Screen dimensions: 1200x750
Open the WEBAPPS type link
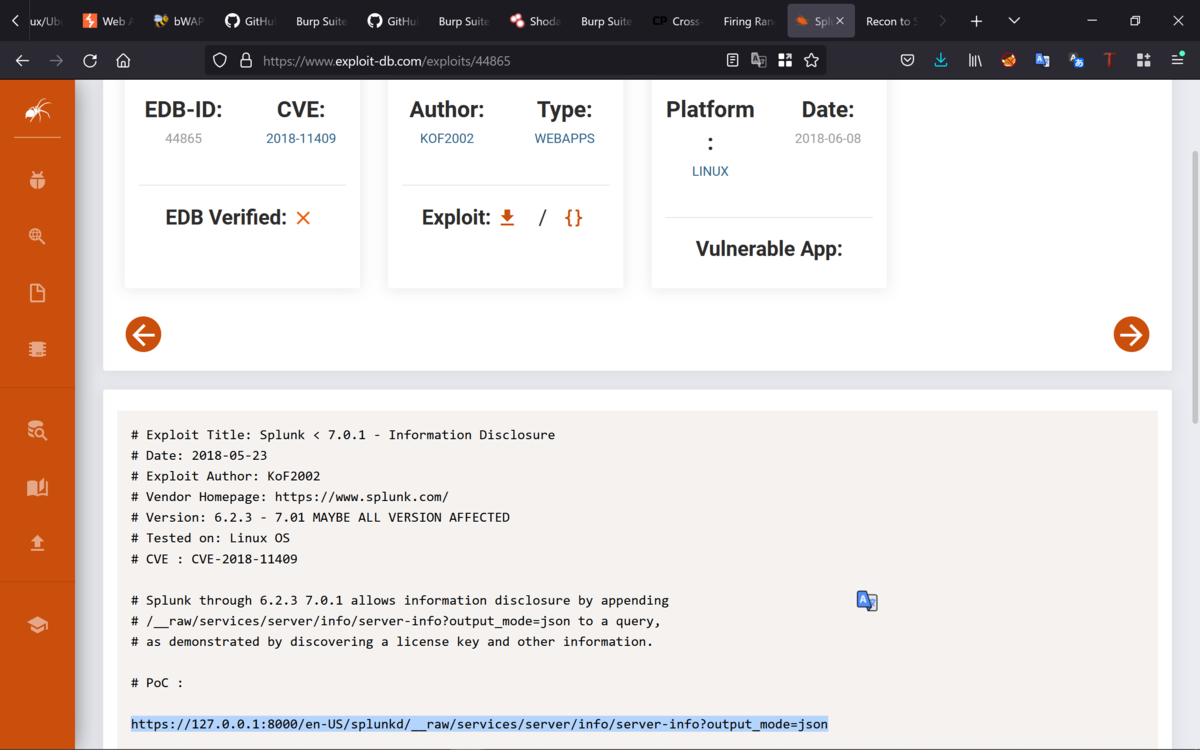[565, 139]
